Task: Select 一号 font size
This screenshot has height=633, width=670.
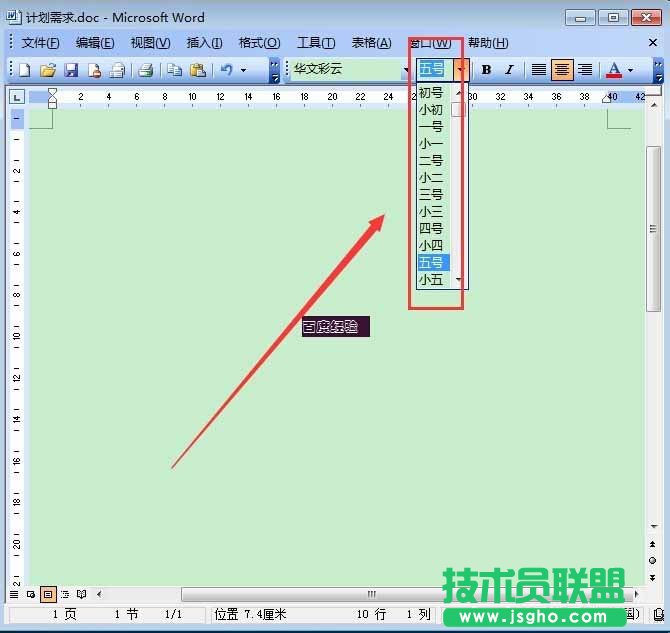Action: click(433, 127)
